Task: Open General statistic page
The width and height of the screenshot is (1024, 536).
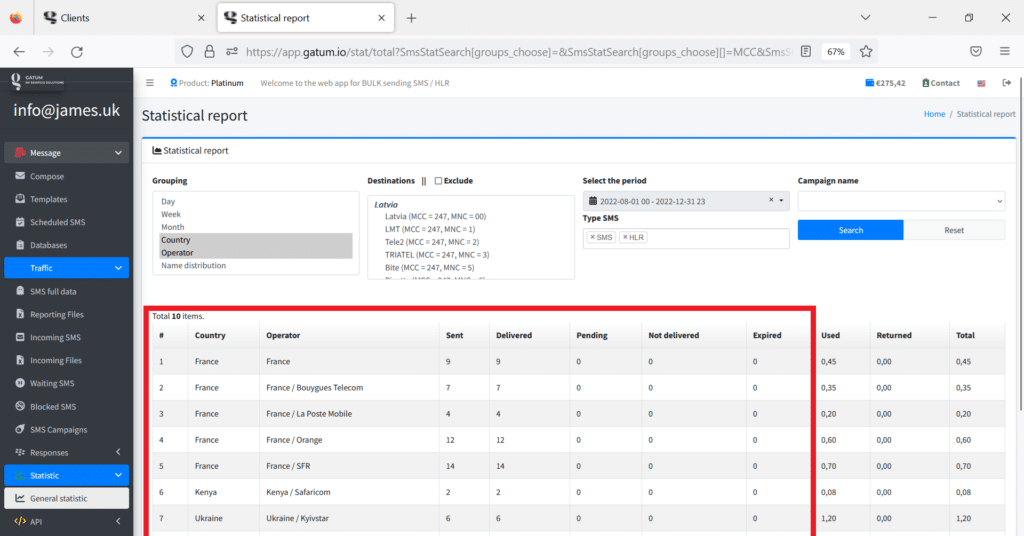Action: pyautogui.click(x=67, y=498)
